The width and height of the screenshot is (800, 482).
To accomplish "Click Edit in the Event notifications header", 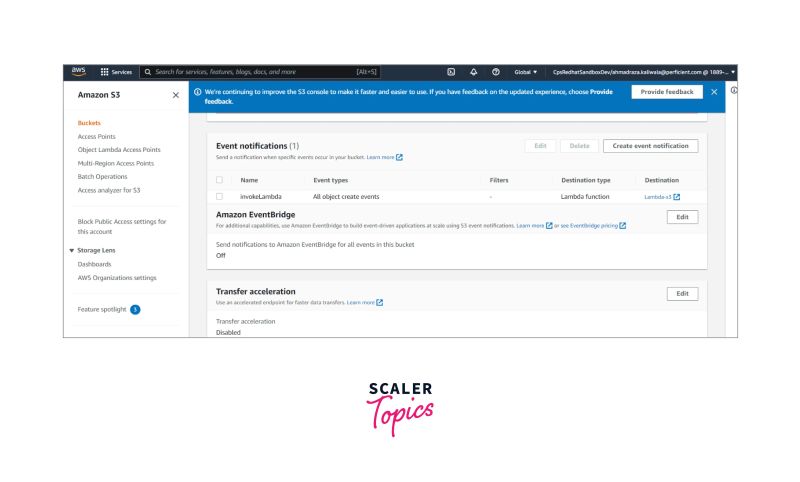I will click(x=540, y=146).
